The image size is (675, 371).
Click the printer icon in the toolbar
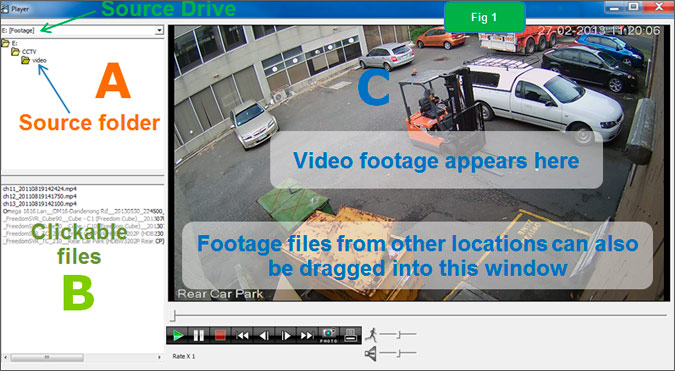pos(350,335)
